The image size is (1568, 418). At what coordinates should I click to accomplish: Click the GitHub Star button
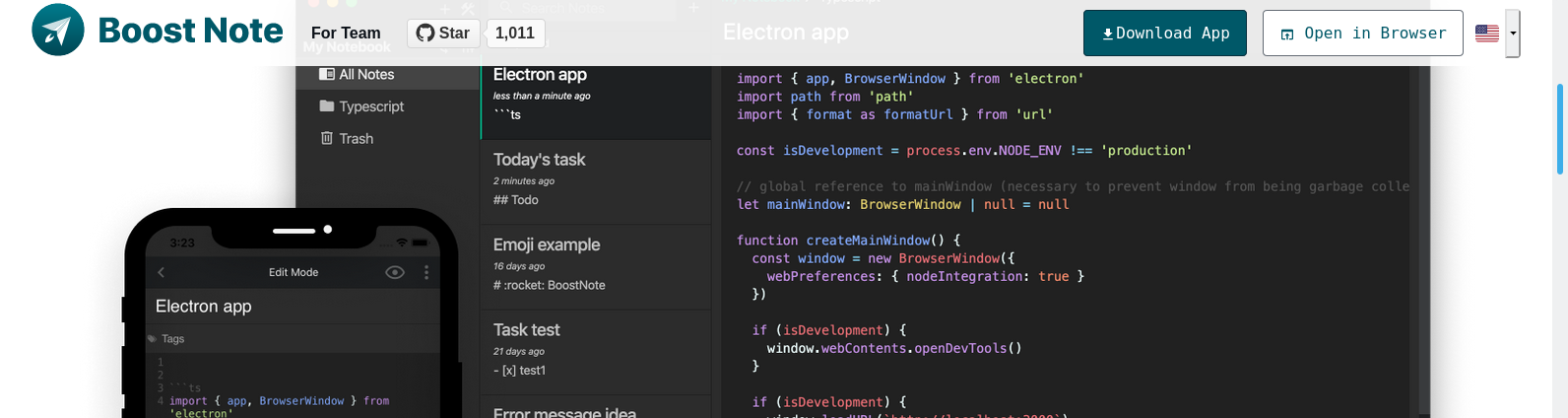coord(443,34)
